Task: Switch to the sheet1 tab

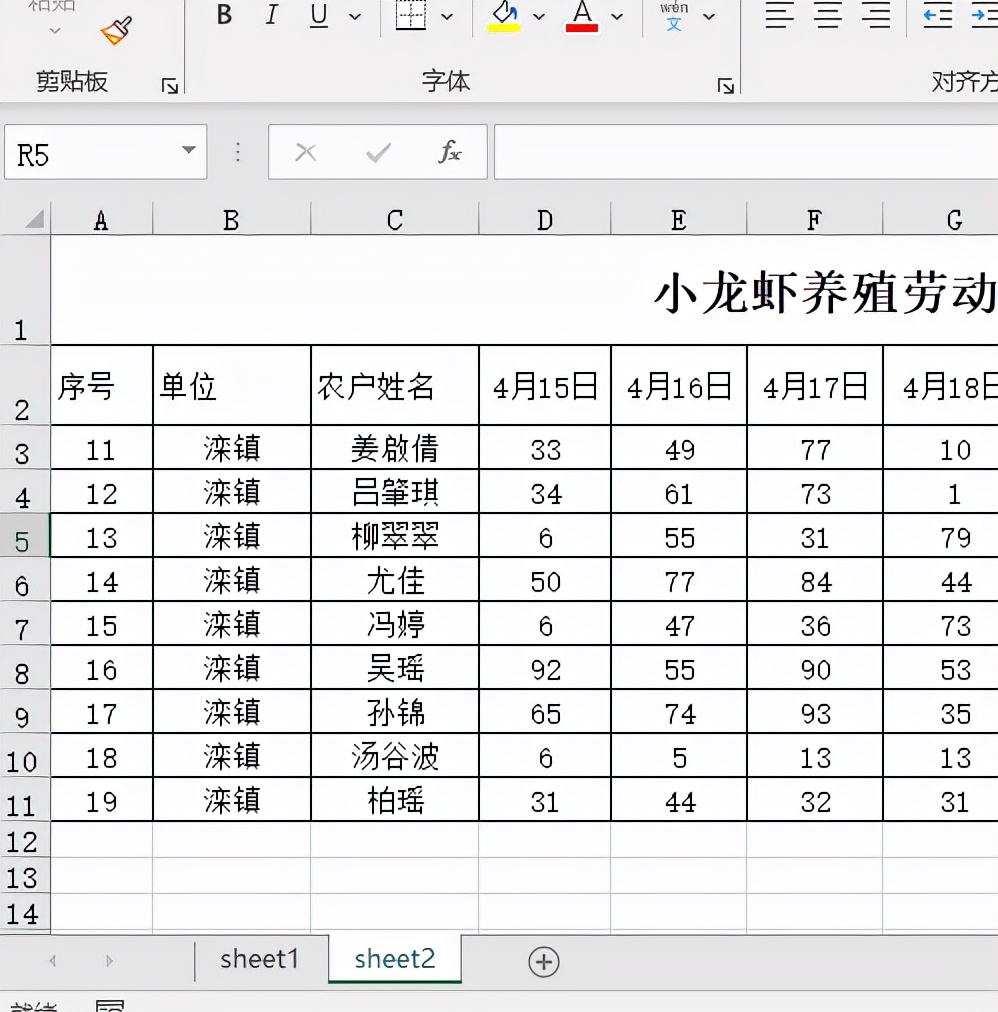Action: pos(260,959)
